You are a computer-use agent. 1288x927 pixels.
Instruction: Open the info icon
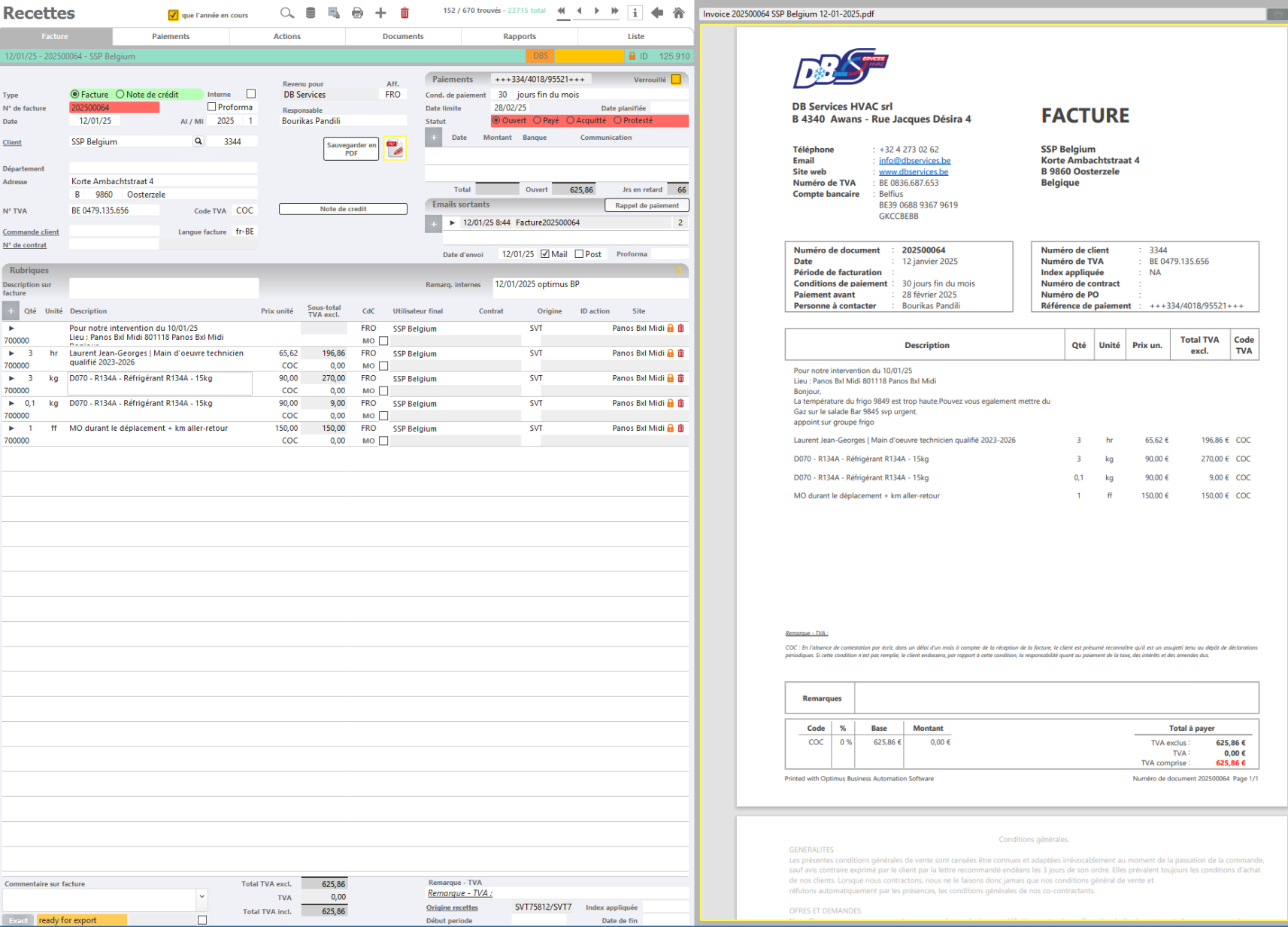coord(635,13)
